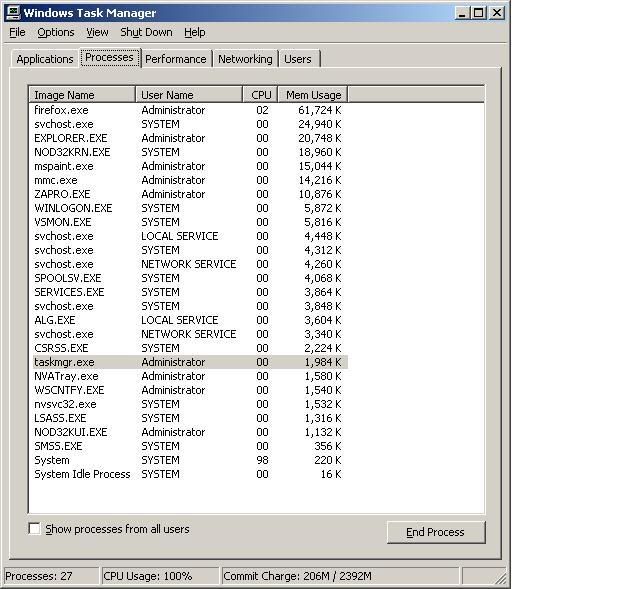This screenshot has width=640, height=589.
Task: Sort by User Name column header
Action: (x=189, y=95)
